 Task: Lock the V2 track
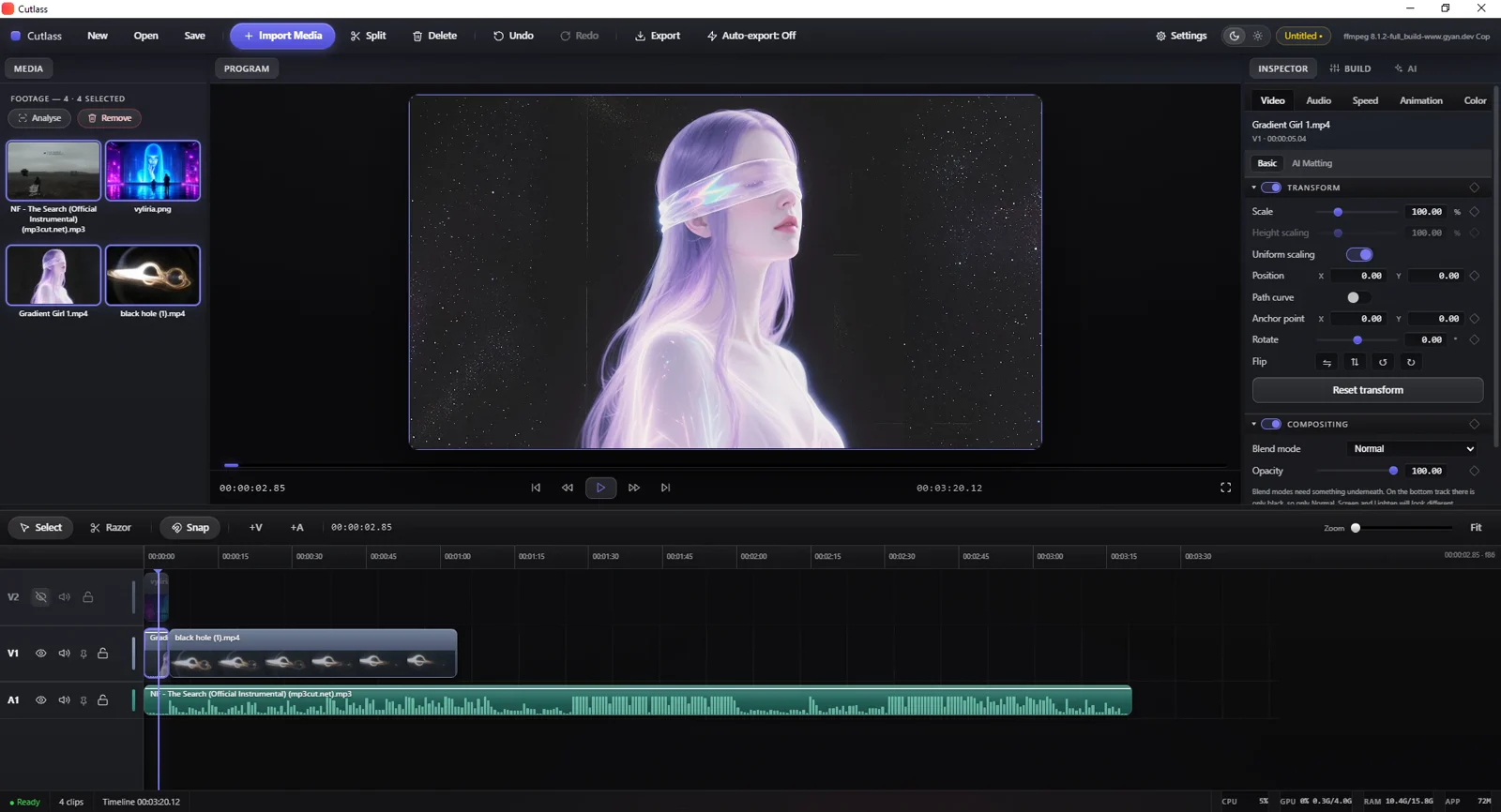coord(88,597)
